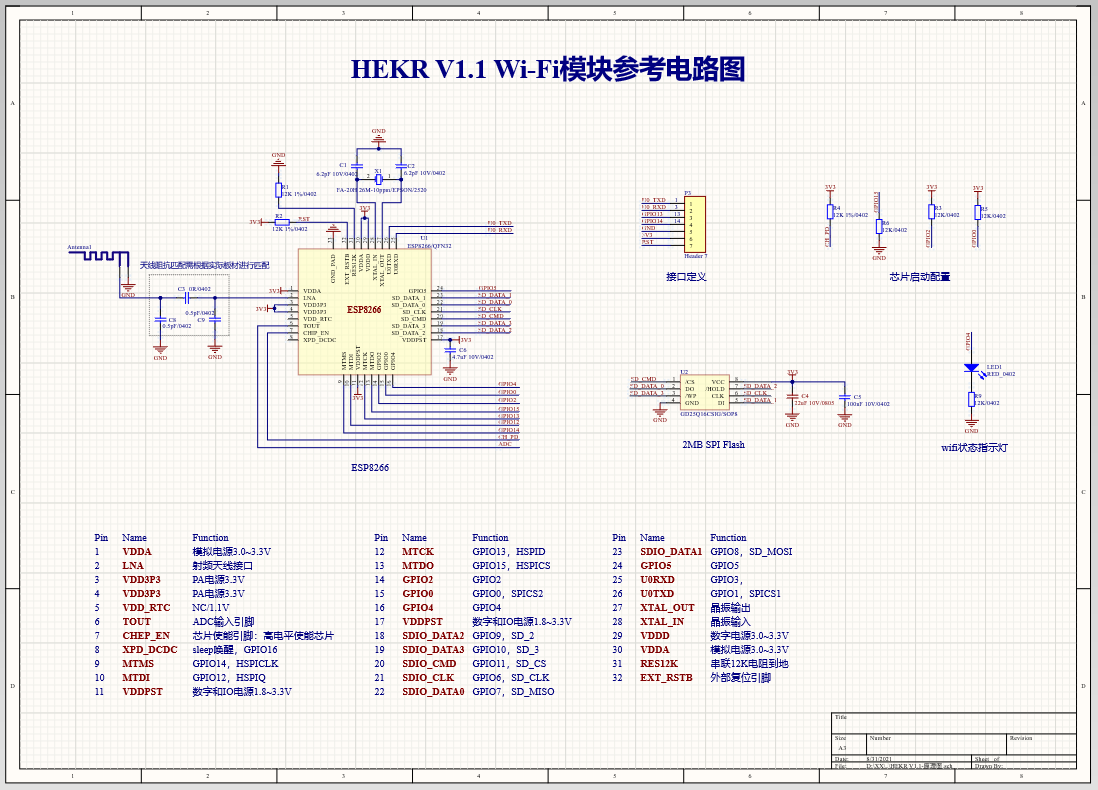Click the function text 射频天线接口

pos(223,565)
